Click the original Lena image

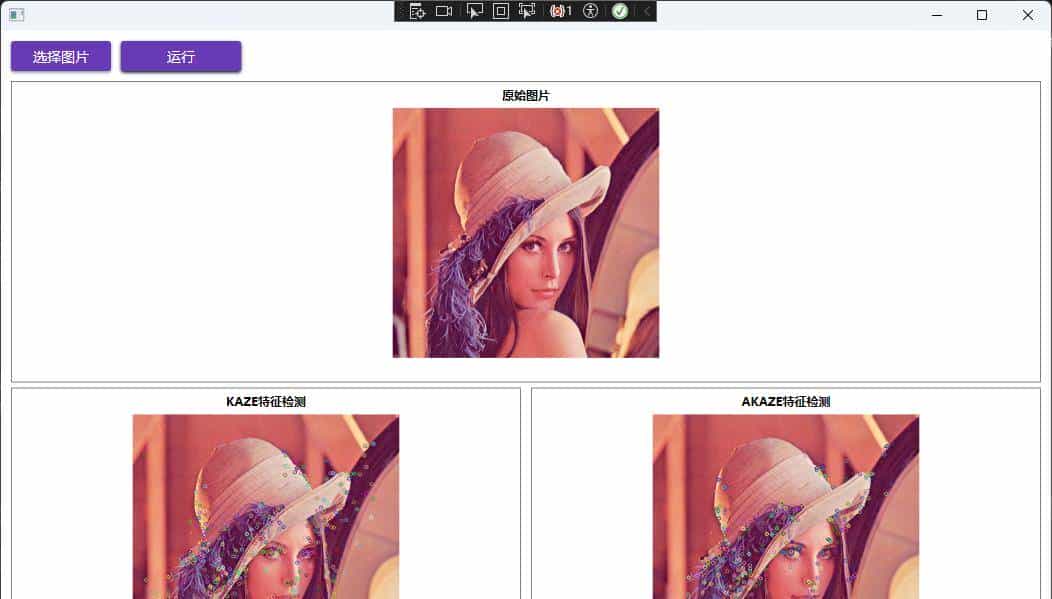pyautogui.click(x=525, y=232)
